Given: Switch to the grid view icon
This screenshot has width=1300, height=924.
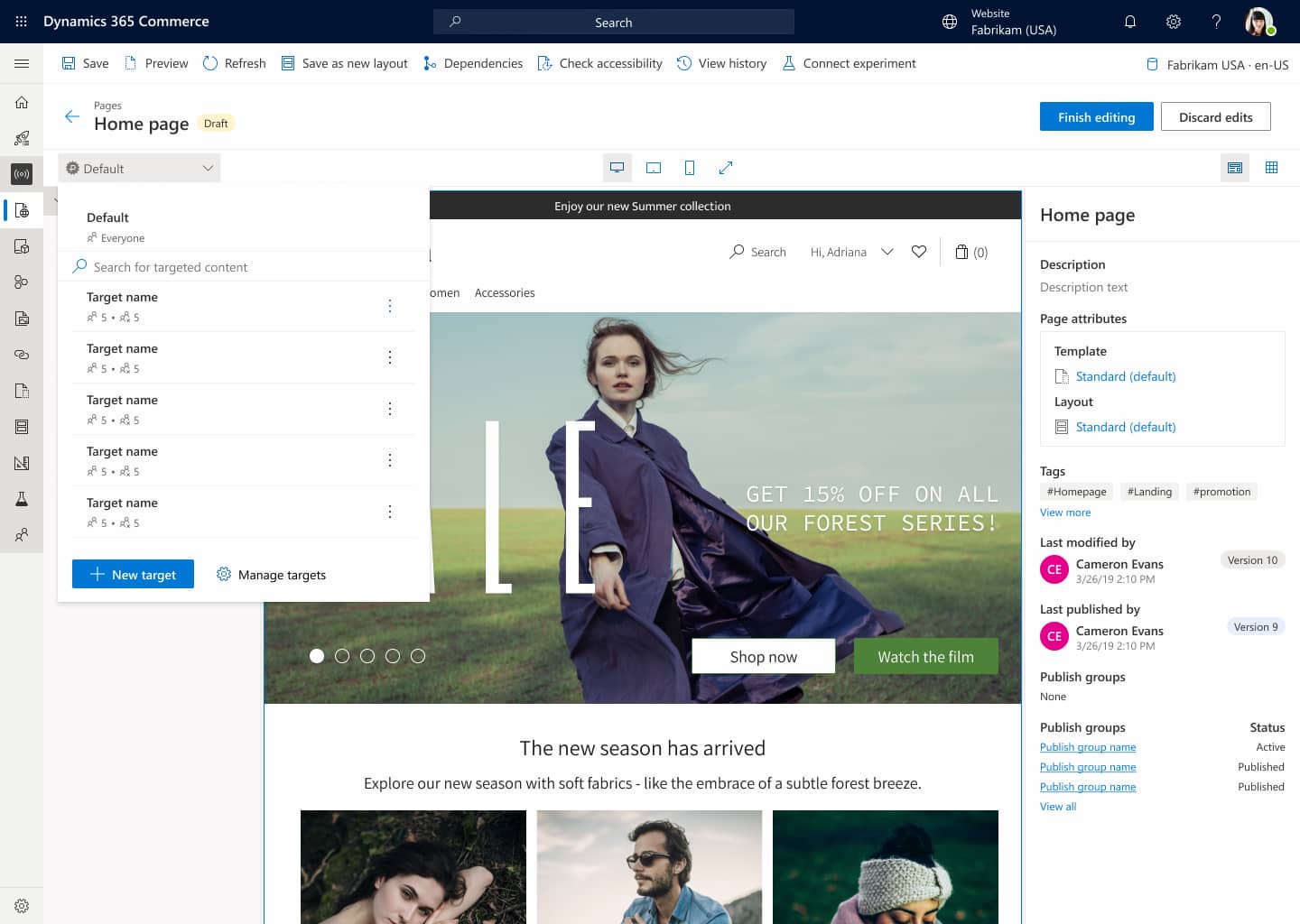Looking at the screenshot, I should pyautogui.click(x=1271, y=168).
